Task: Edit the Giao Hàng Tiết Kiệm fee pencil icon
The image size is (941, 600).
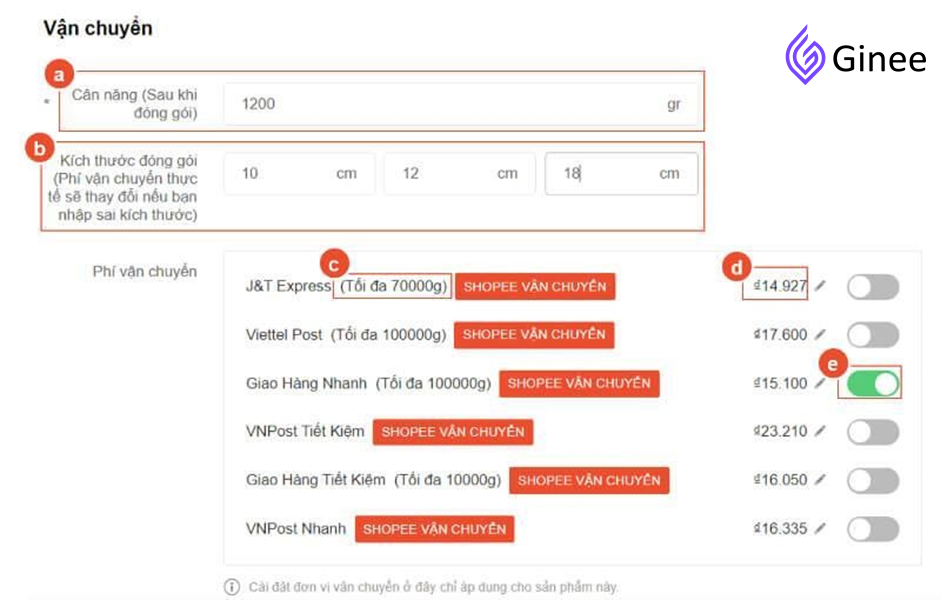Action: (820, 479)
